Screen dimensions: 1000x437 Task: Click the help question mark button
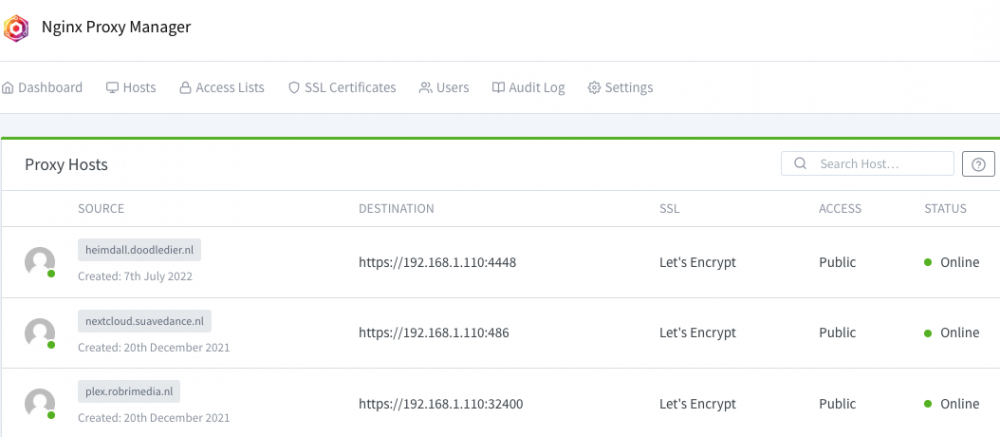(978, 164)
